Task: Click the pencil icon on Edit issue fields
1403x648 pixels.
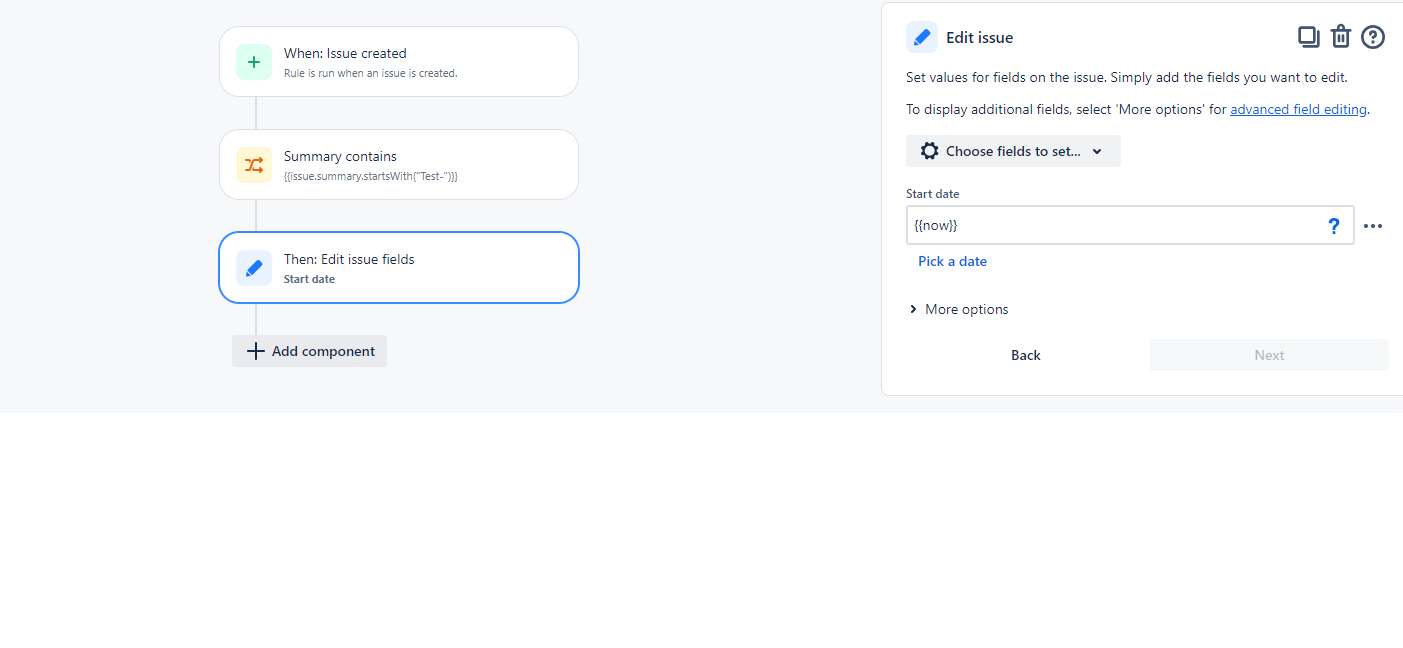Action: 253,267
